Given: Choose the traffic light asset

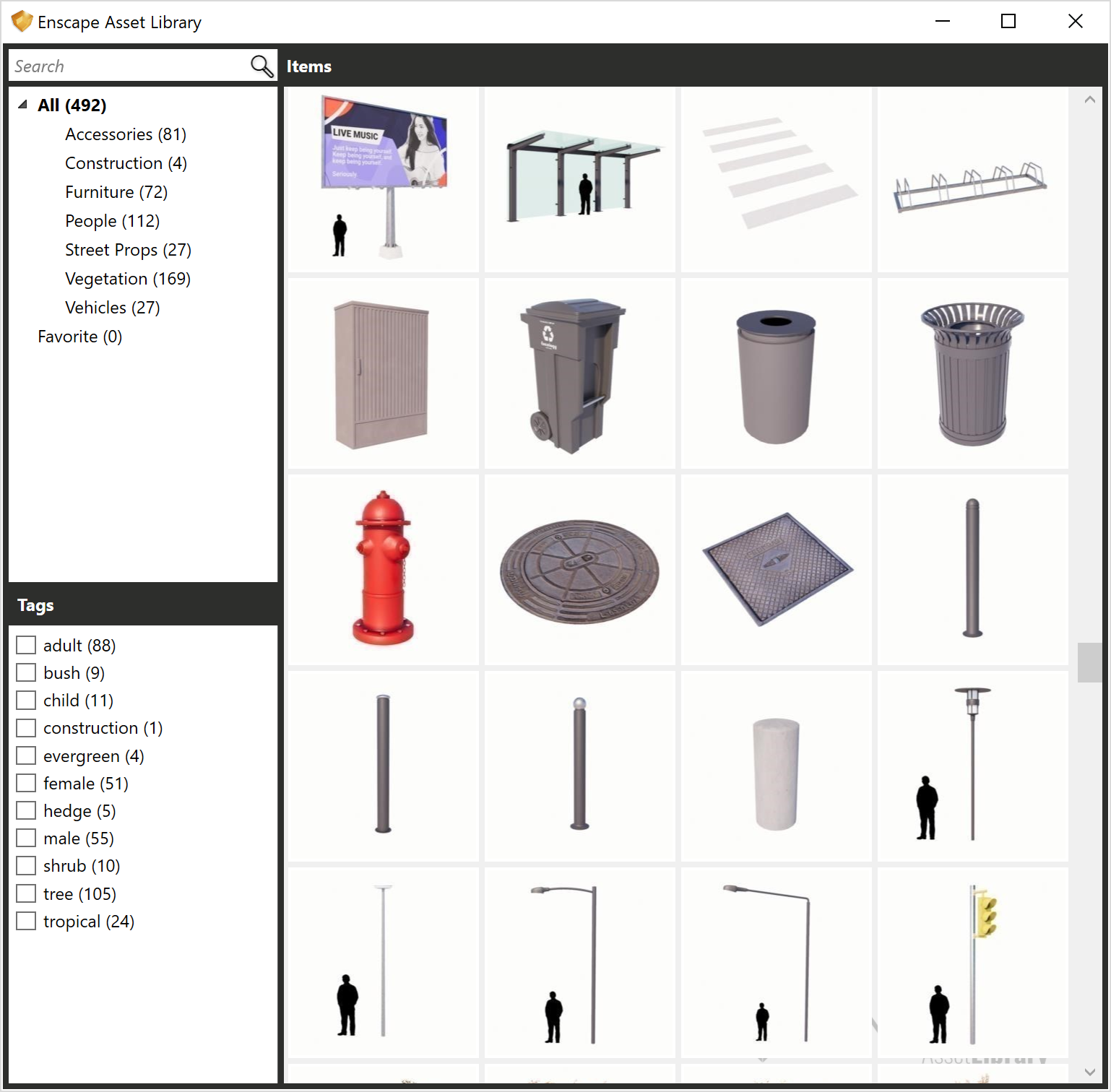Looking at the screenshot, I should point(972,961).
